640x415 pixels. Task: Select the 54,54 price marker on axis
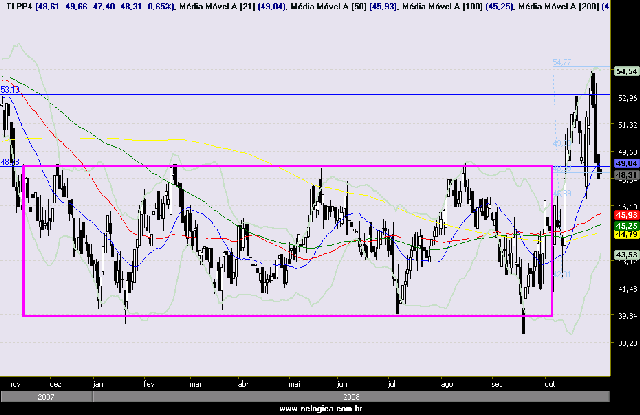626,72
